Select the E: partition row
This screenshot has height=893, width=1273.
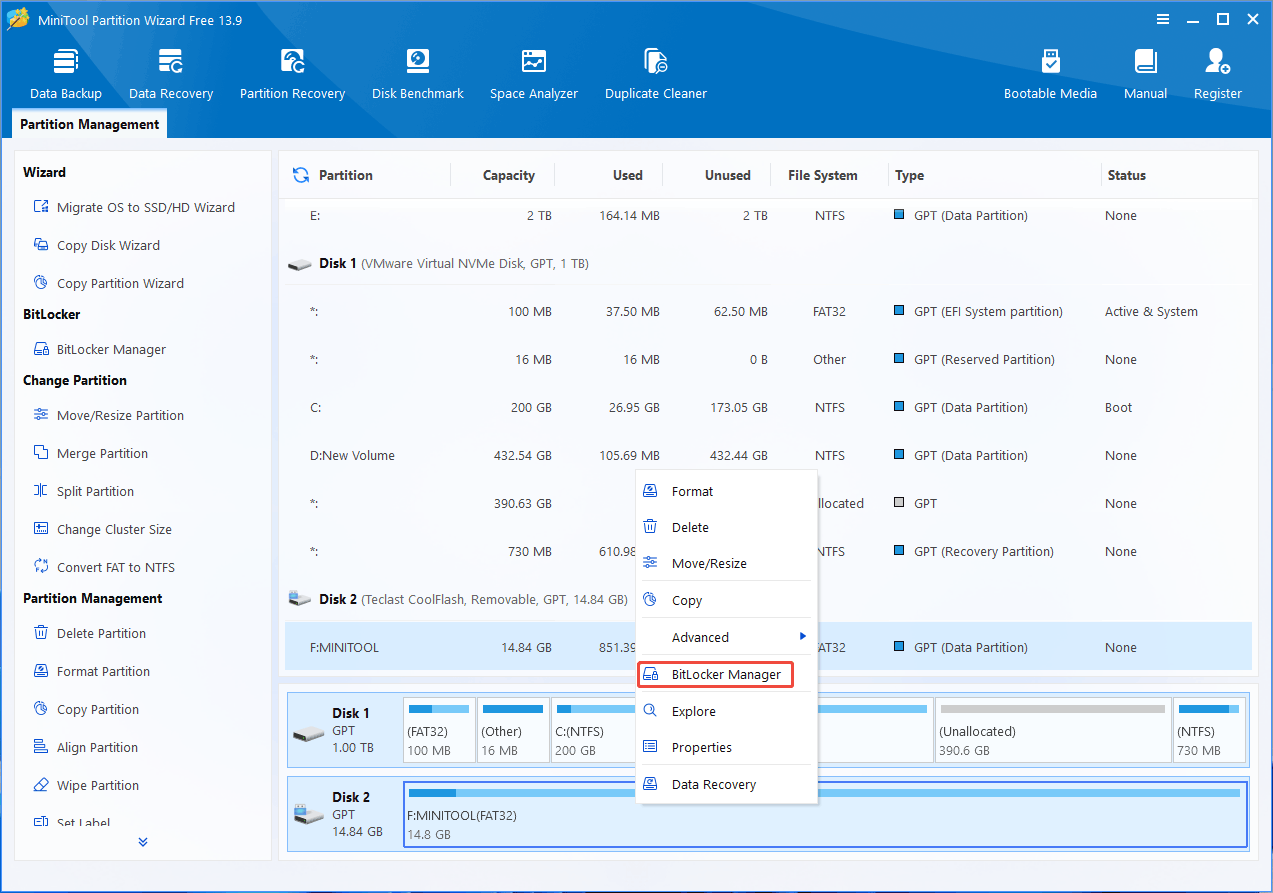tap(768, 215)
